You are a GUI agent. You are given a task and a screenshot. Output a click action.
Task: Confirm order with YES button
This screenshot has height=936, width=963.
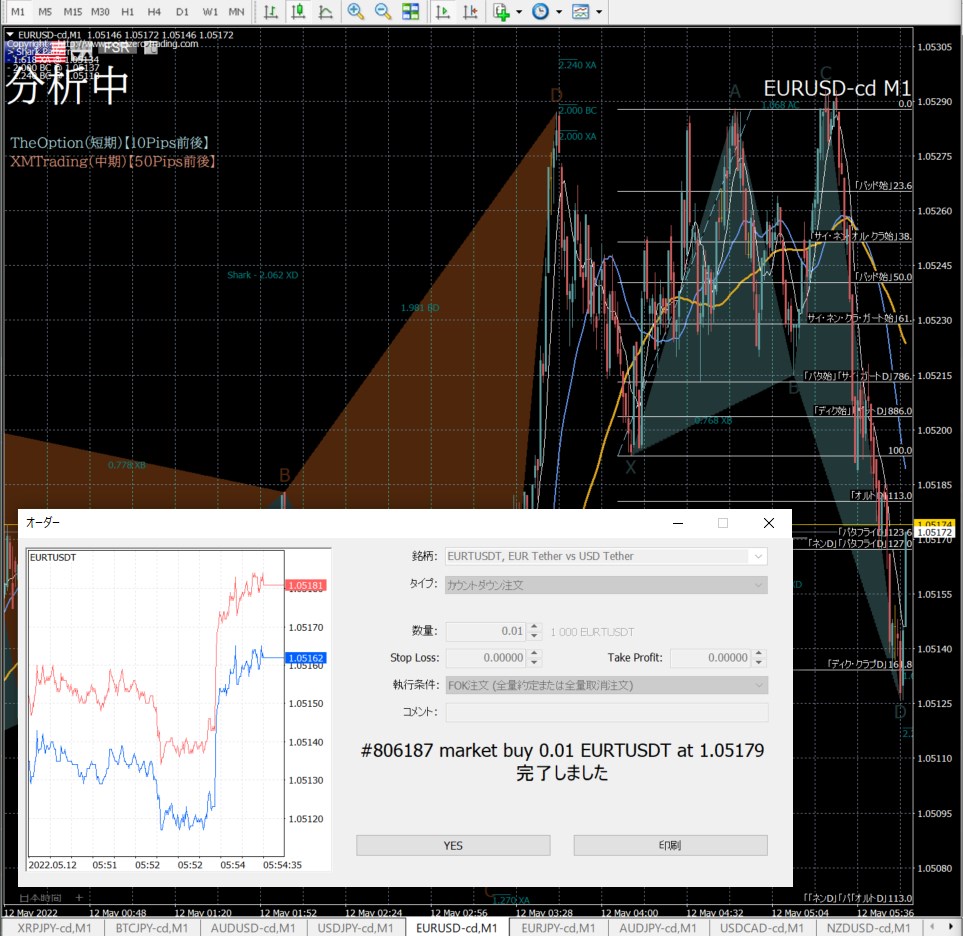(x=453, y=845)
